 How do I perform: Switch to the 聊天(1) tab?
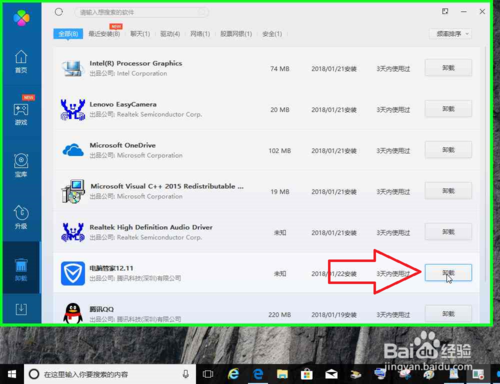[140, 34]
